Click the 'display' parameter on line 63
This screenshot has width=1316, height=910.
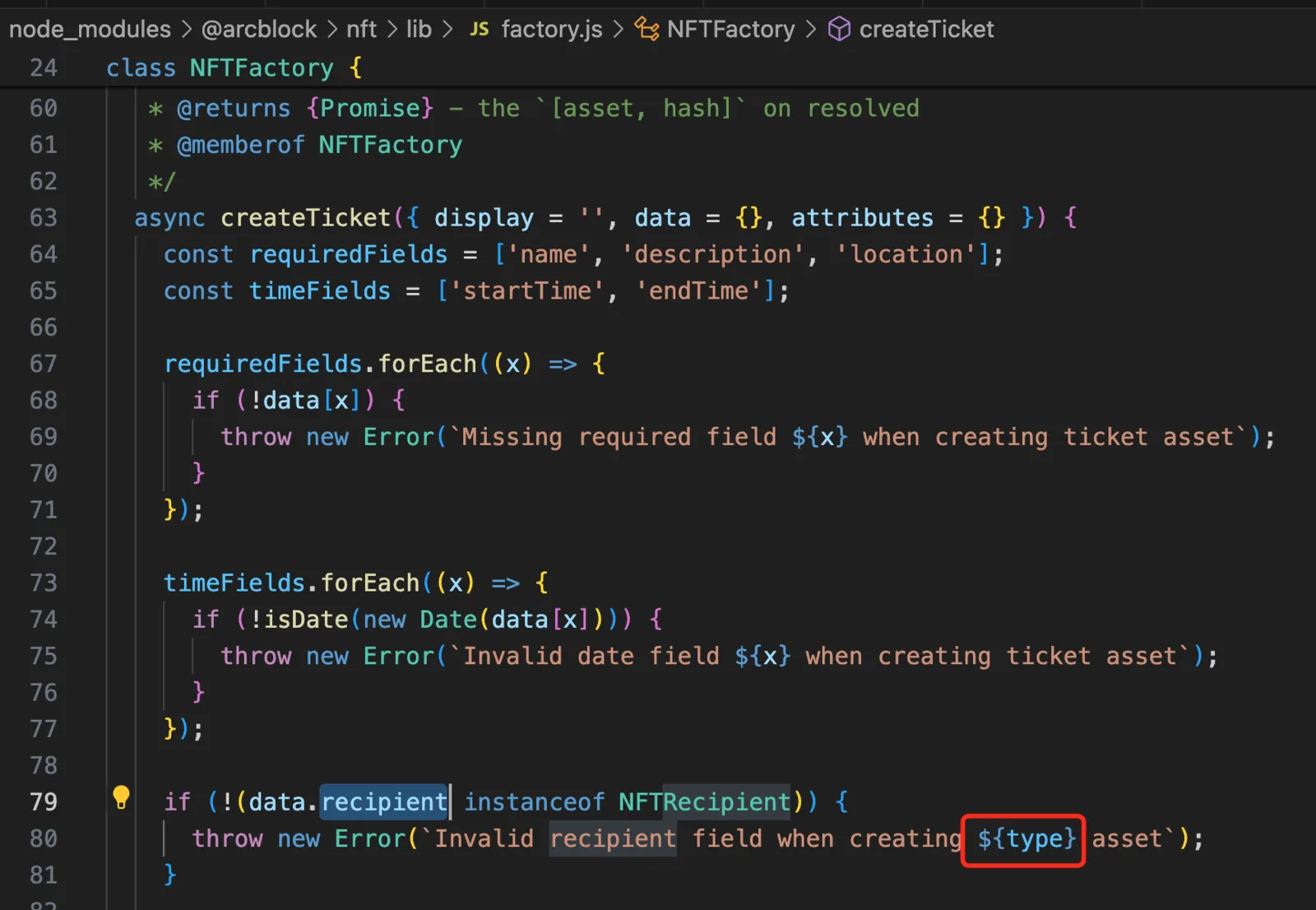point(484,218)
